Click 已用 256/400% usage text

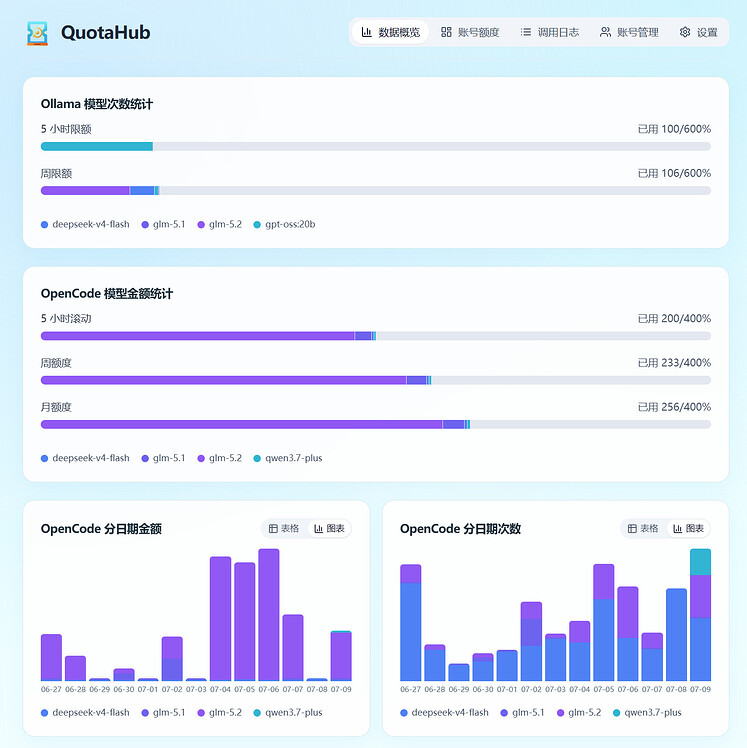[674, 407]
